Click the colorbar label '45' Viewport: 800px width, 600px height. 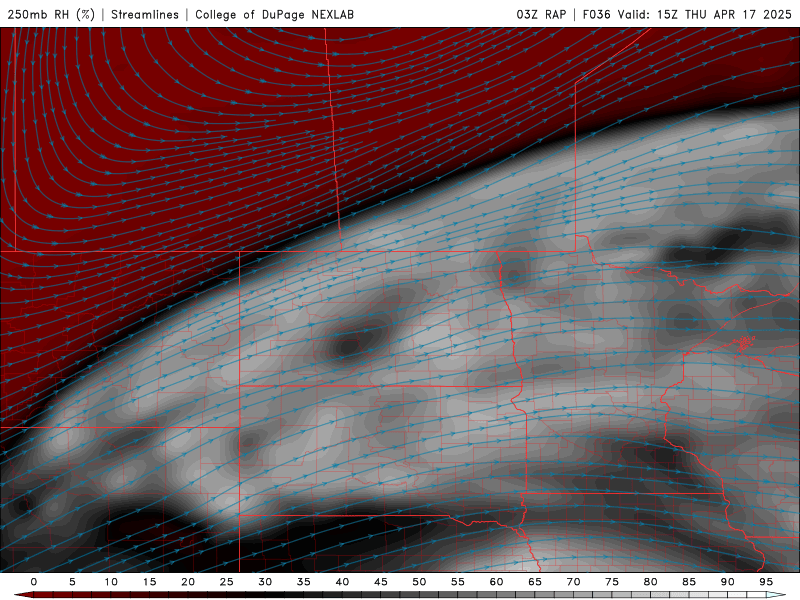[x=381, y=582]
